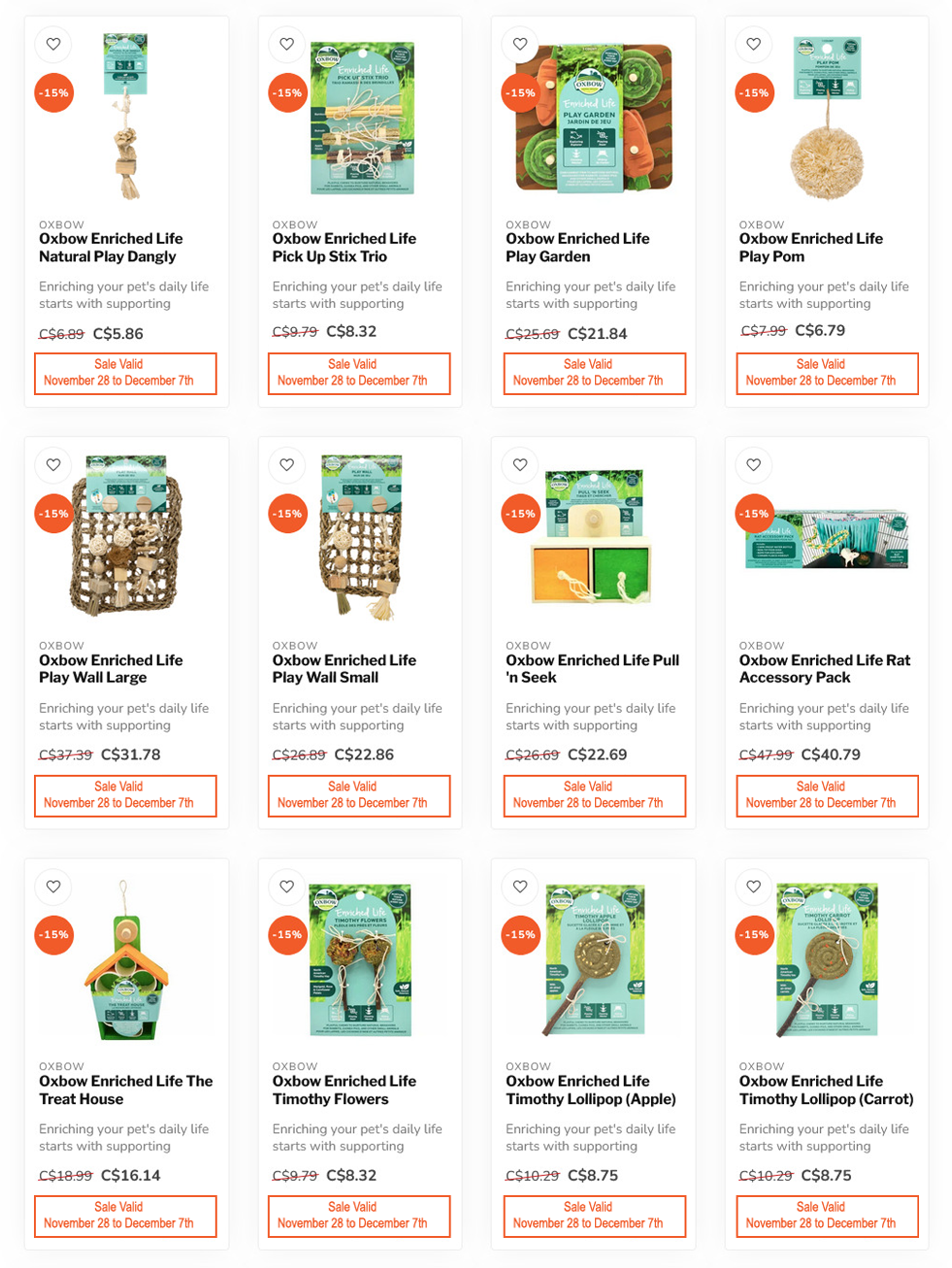Toggle heart on Timothy Lollipop (Apple)
The width and height of the screenshot is (952, 1268).
pyautogui.click(x=520, y=886)
